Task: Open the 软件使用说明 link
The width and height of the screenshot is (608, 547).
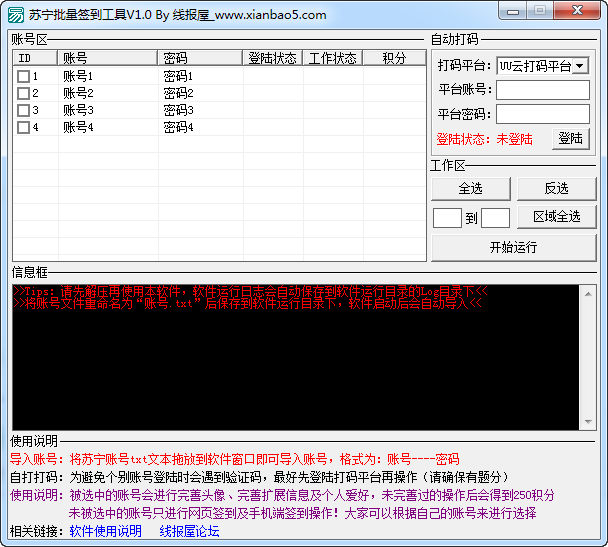Action: coord(105,531)
